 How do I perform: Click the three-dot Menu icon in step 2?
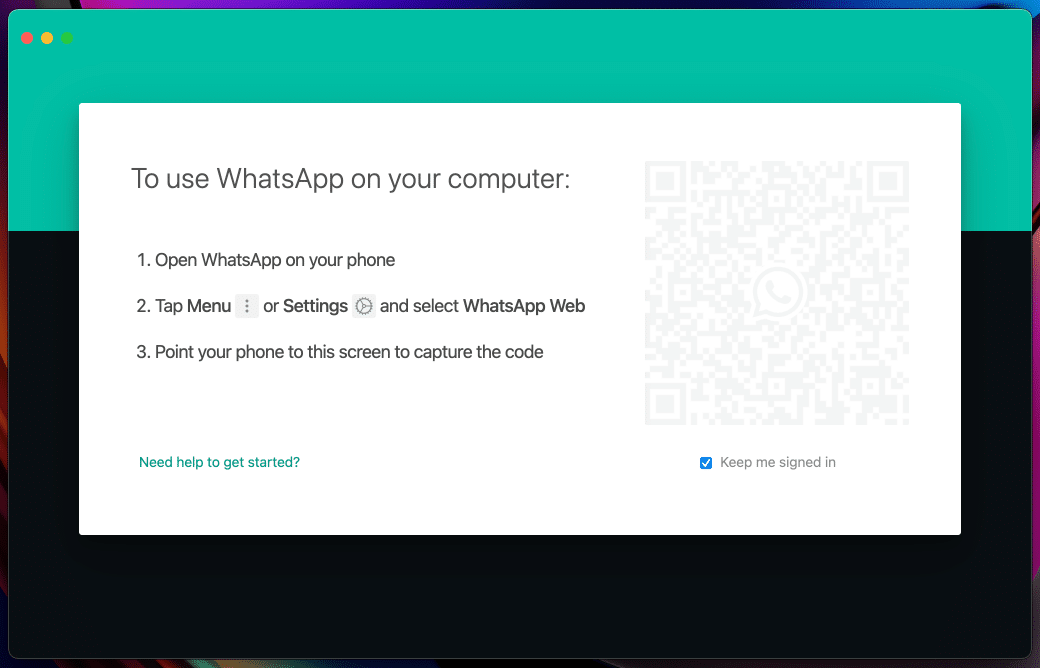pyautogui.click(x=247, y=306)
